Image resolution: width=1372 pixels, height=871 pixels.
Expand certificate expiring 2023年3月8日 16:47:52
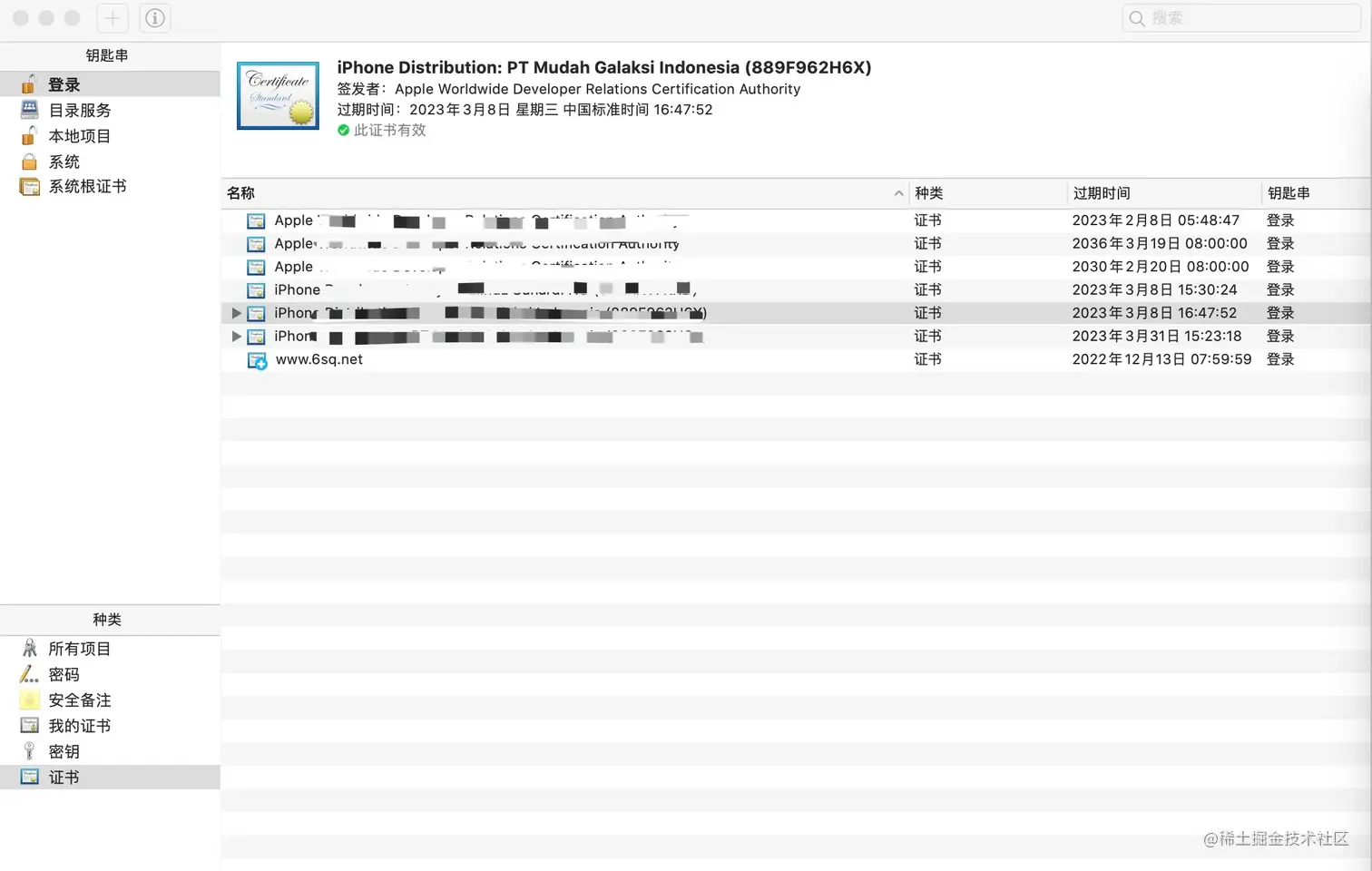click(x=236, y=313)
